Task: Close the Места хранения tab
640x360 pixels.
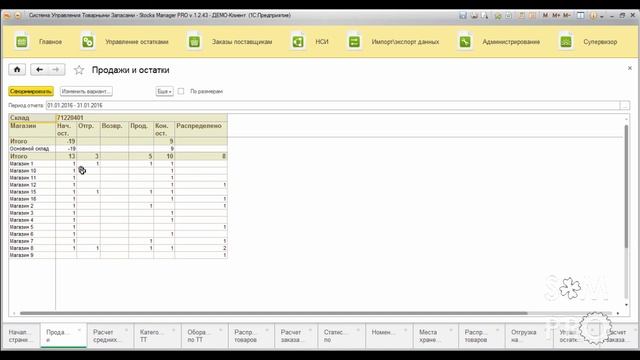Action: (451, 330)
